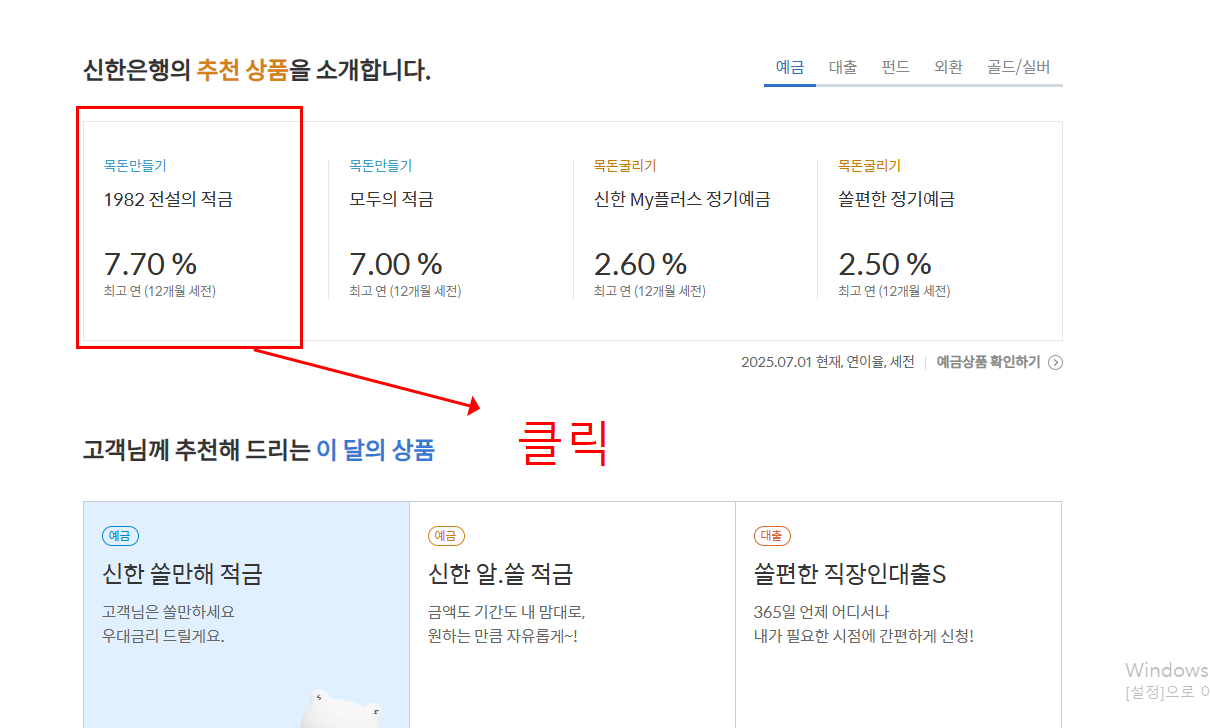
Task: Click the 예금 badge on 신한 알.쏠 적금
Action: coord(446,536)
